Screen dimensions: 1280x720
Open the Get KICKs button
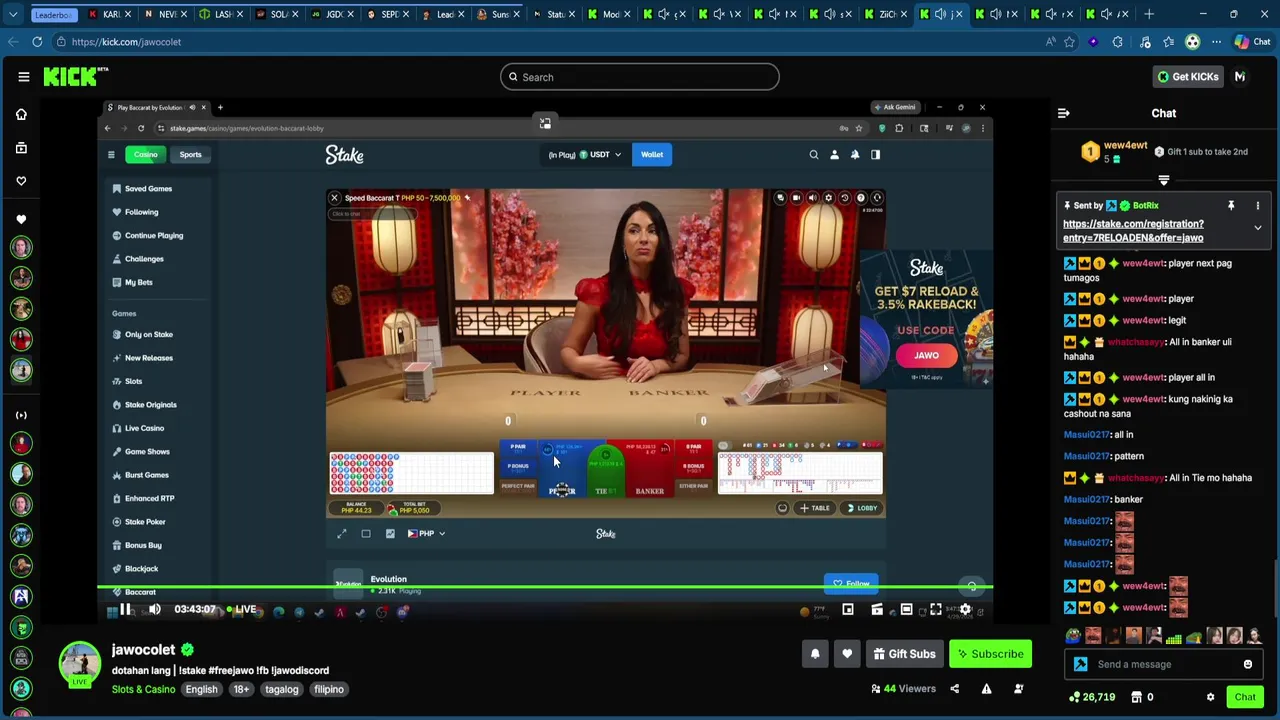pyautogui.click(x=1187, y=77)
